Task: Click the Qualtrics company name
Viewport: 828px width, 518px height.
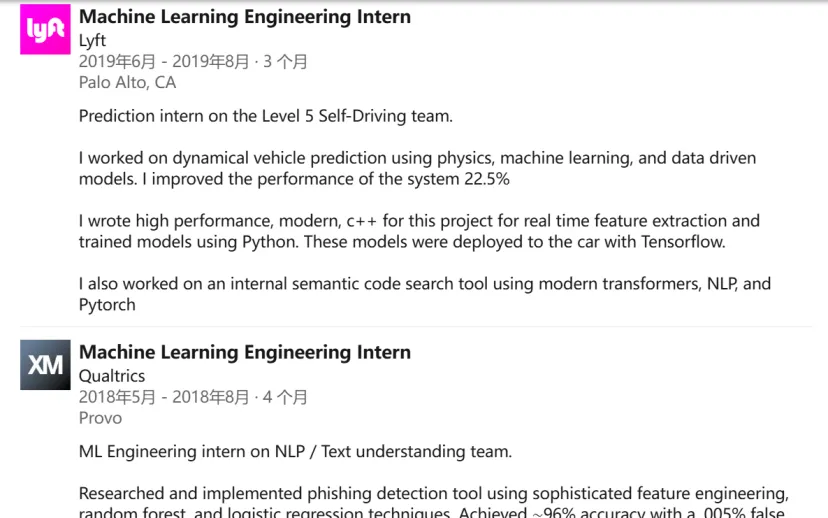Action: pos(111,376)
